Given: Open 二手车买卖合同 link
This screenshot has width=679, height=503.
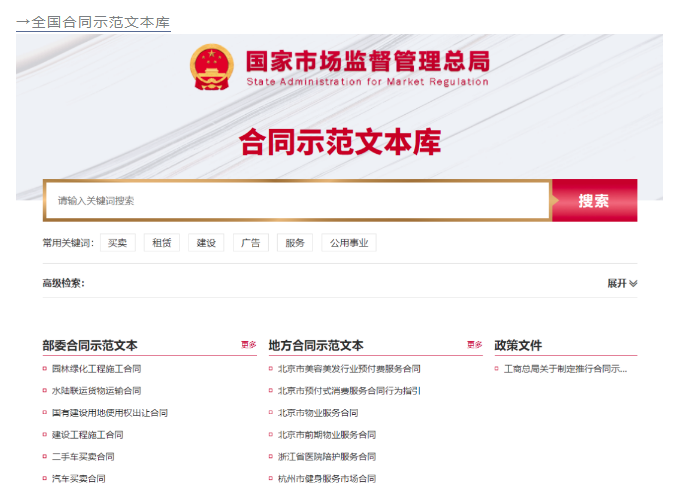Looking at the screenshot, I should [83, 457].
